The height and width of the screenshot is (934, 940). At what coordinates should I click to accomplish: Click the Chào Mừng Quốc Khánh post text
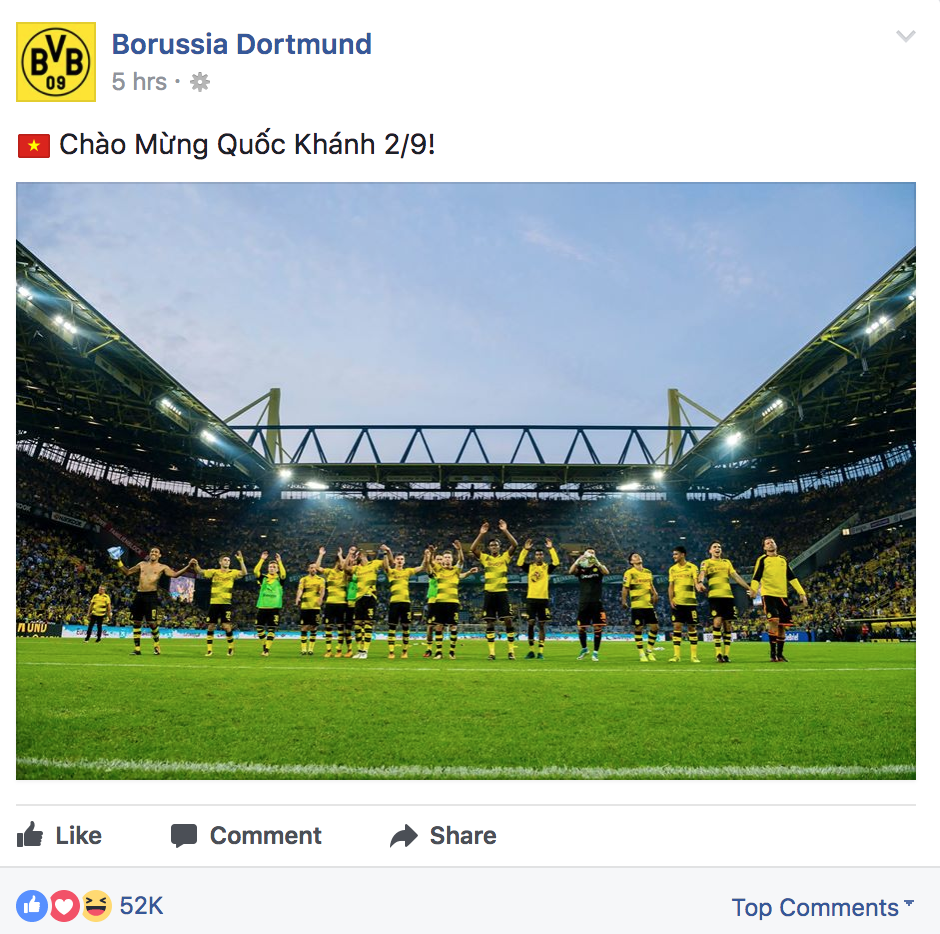(x=247, y=144)
